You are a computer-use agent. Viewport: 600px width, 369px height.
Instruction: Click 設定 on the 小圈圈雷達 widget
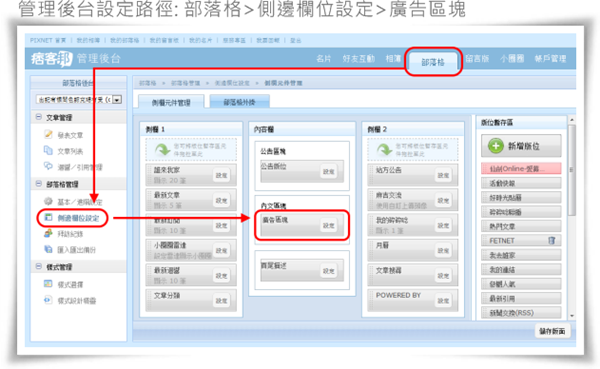pos(221,251)
